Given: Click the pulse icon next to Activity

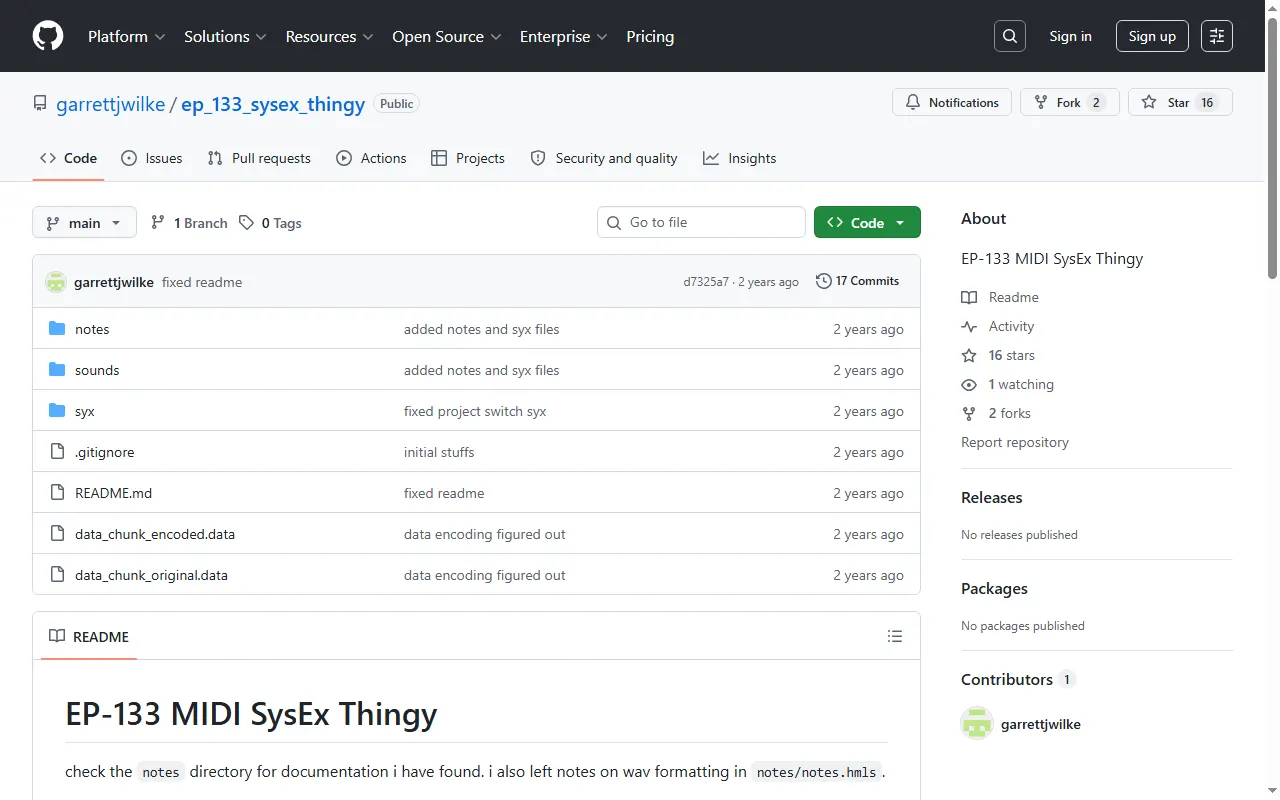Looking at the screenshot, I should [969, 326].
